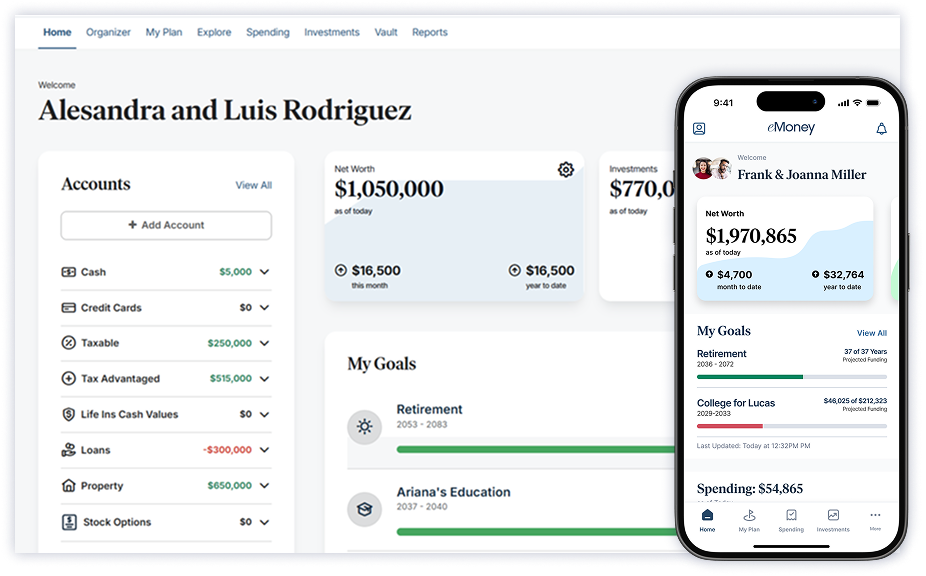Switch to the Organizer tab
Viewport: 926px width, 576px height.
pyautogui.click(x=108, y=32)
